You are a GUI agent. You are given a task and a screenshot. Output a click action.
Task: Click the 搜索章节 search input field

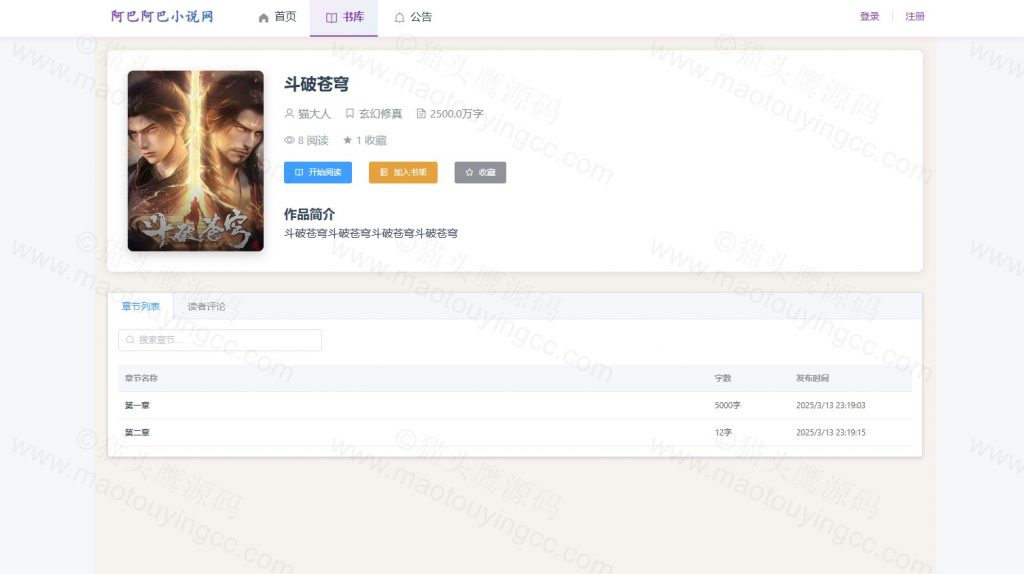220,340
